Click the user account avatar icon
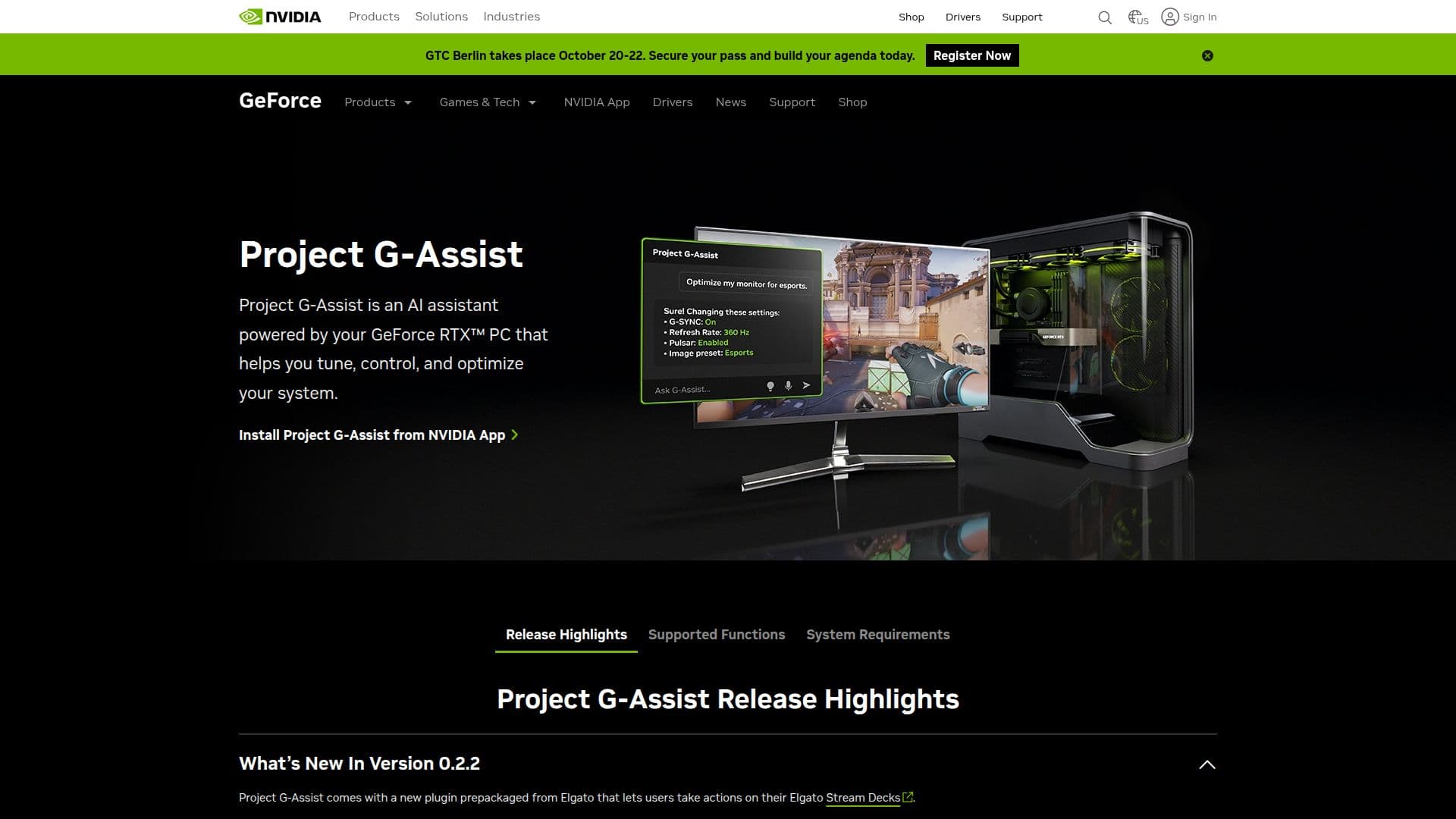The height and width of the screenshot is (819, 1456). coord(1170,17)
